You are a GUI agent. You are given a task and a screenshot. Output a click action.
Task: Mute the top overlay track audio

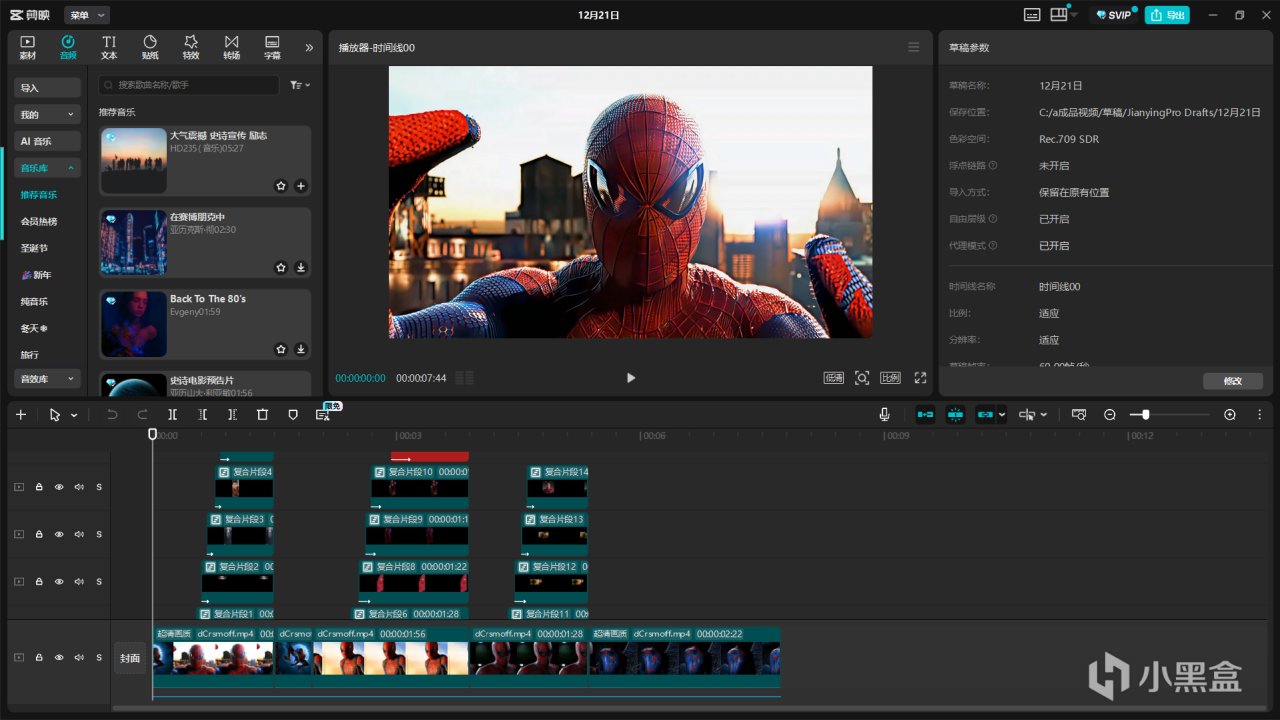point(79,487)
